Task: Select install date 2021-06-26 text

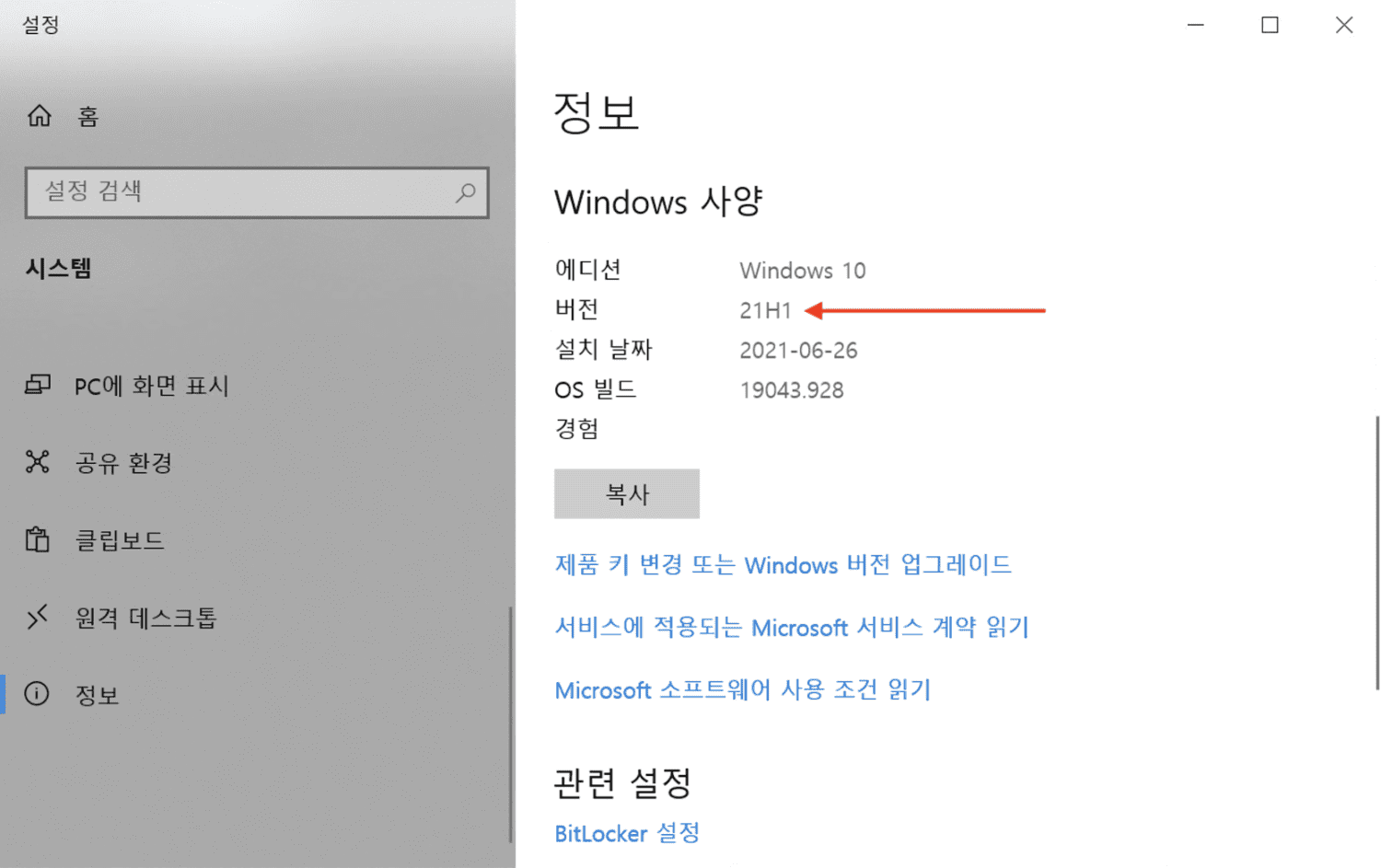Action: (798, 351)
